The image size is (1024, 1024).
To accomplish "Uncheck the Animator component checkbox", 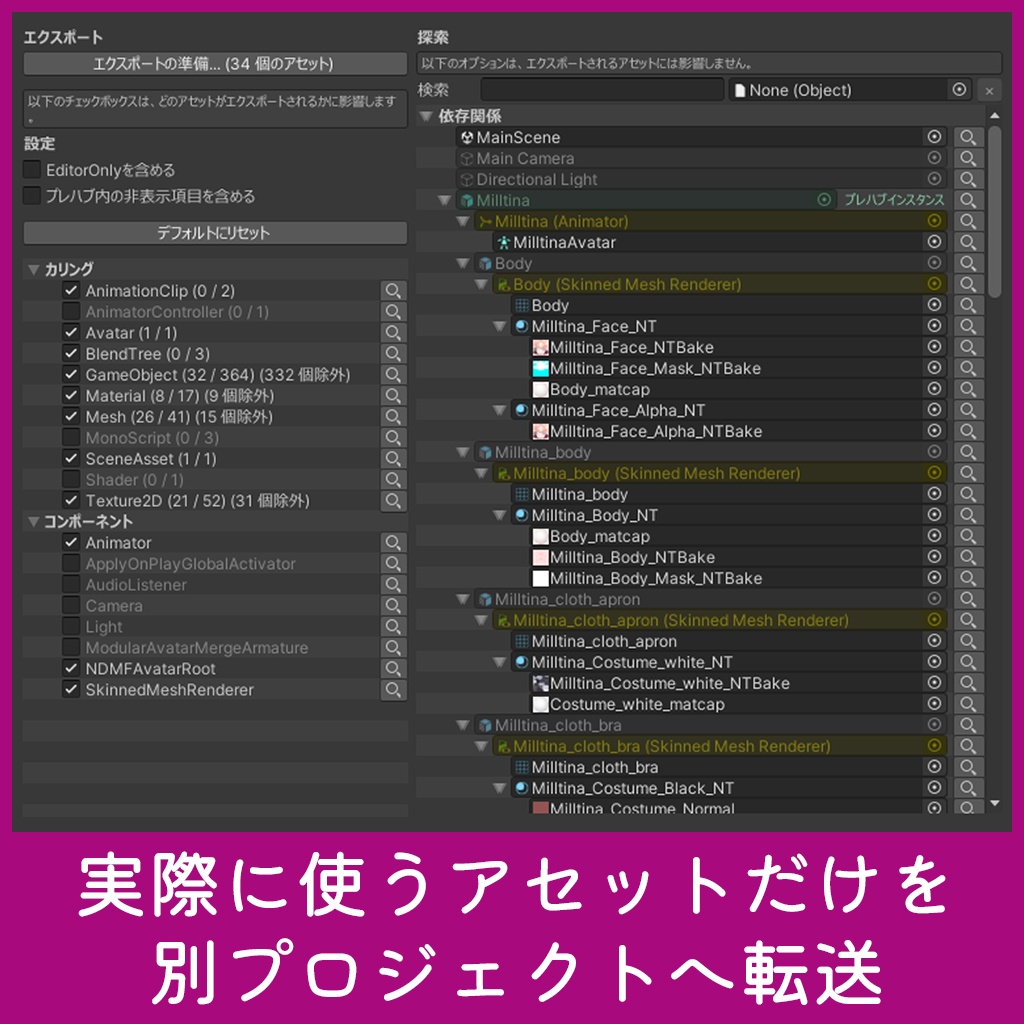I will [71, 542].
